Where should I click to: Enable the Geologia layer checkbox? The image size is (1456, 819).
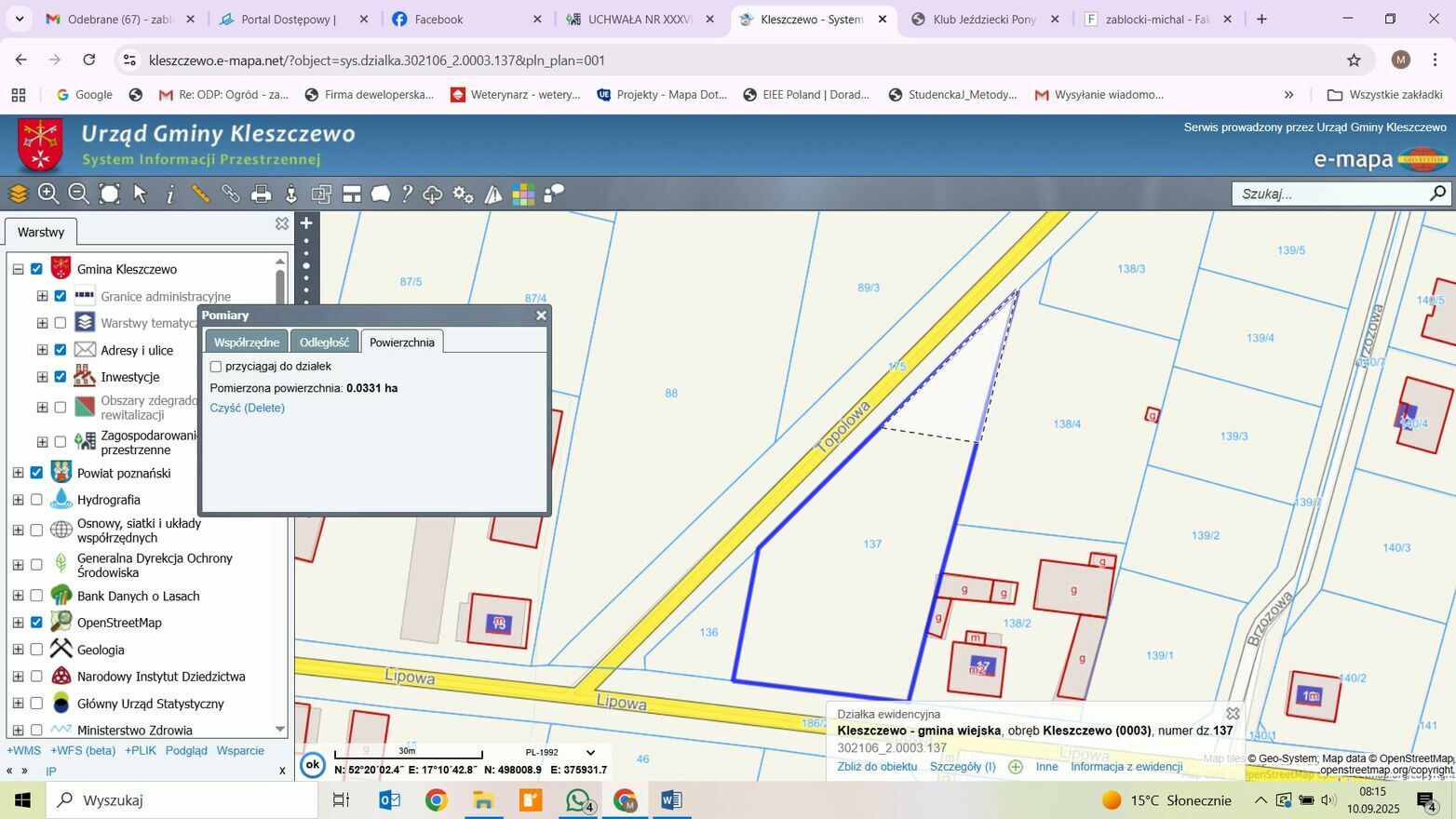[x=36, y=650]
